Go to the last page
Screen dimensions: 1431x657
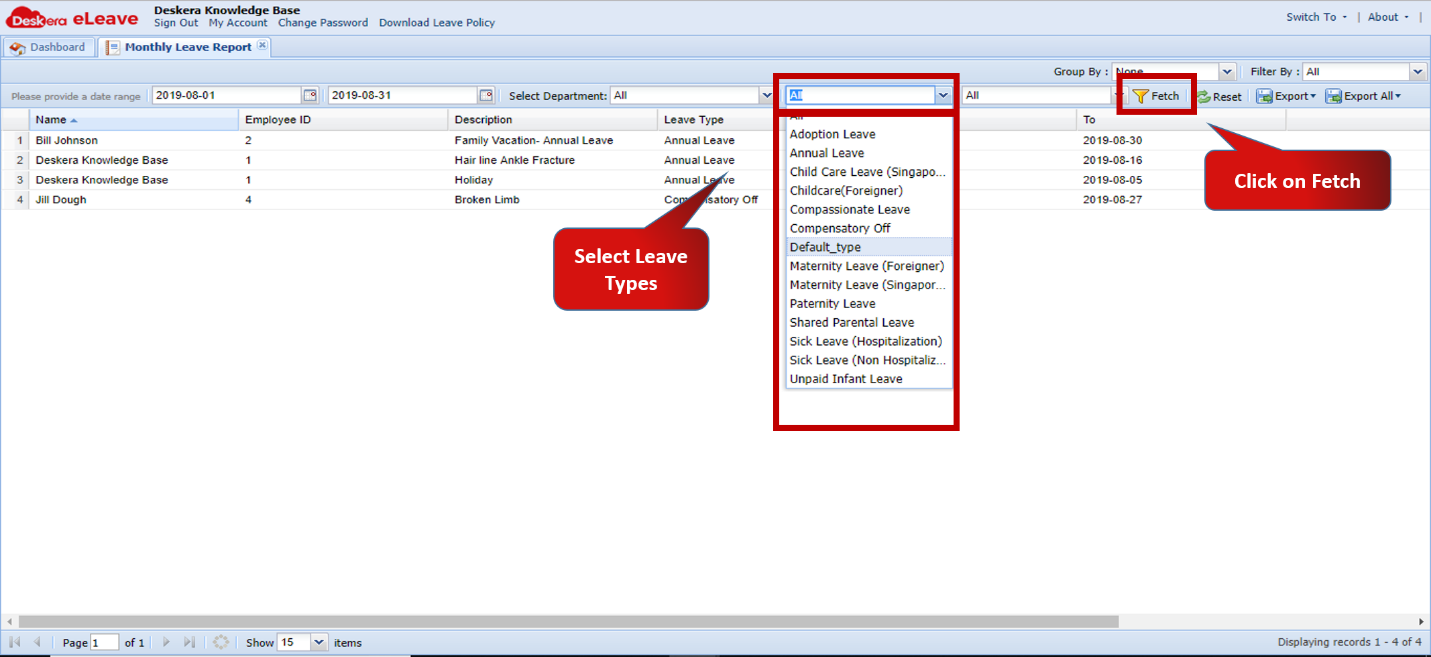190,642
